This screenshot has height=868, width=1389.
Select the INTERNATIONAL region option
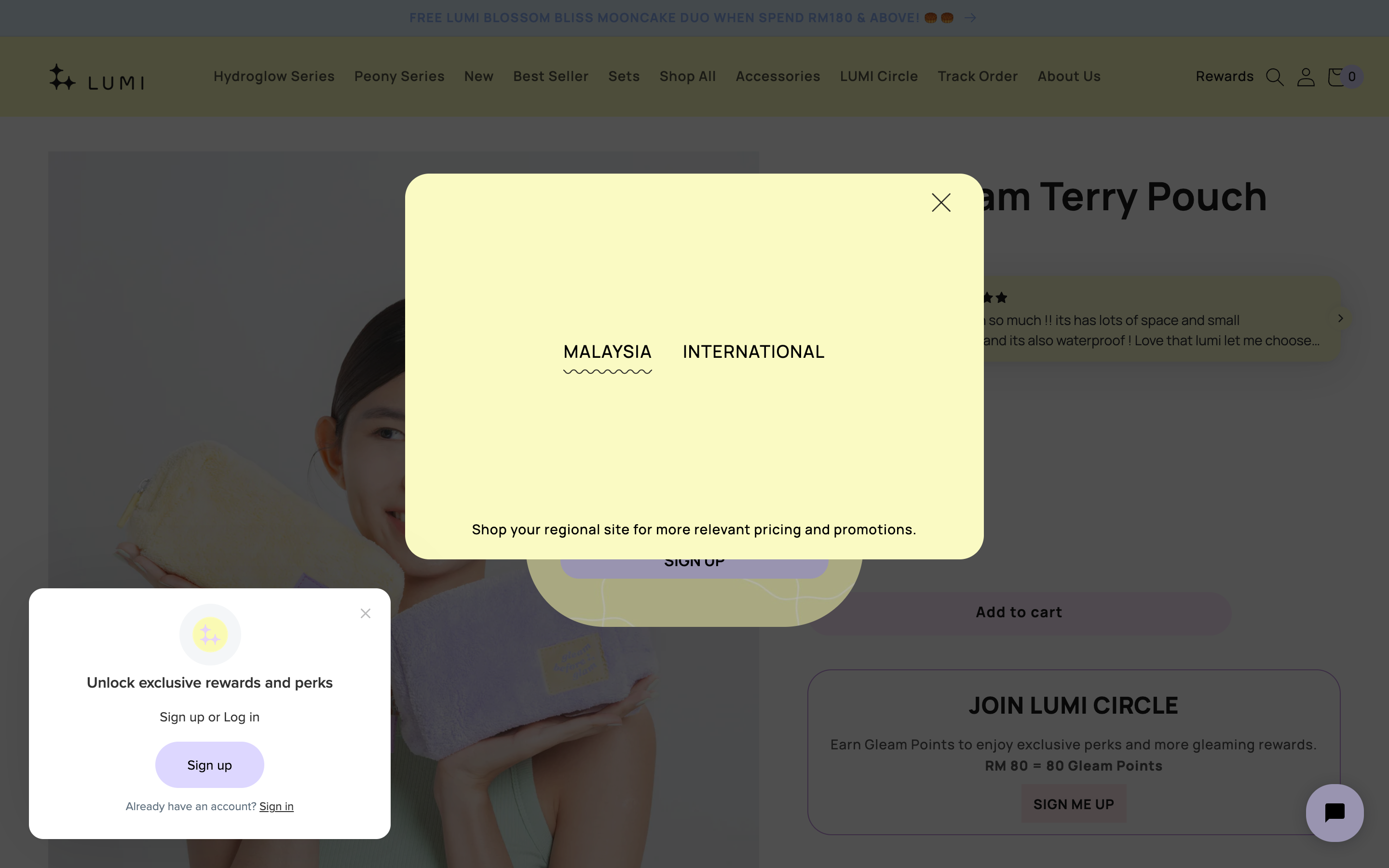[753, 352]
